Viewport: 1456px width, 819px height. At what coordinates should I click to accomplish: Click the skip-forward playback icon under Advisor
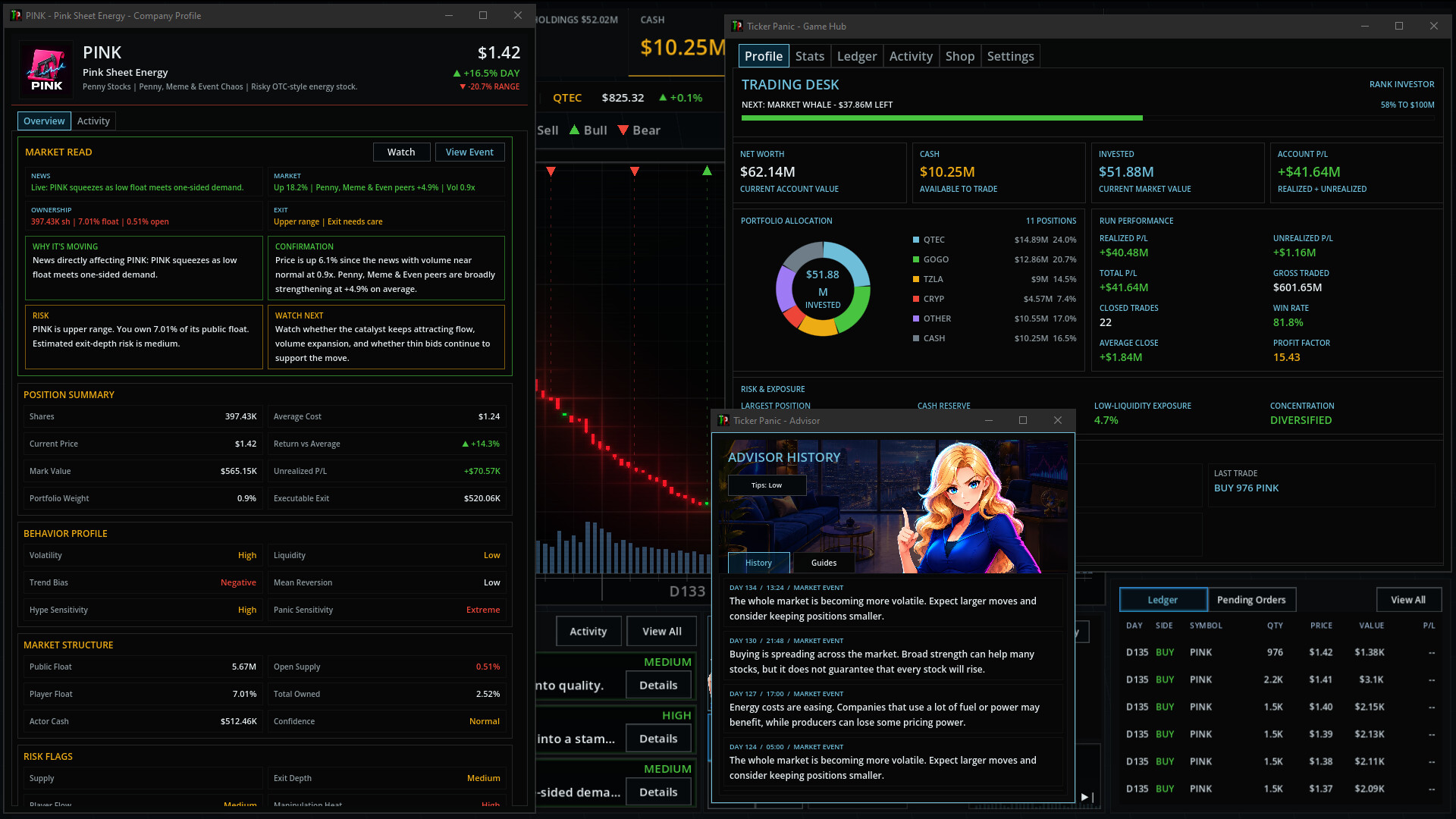(1087, 797)
